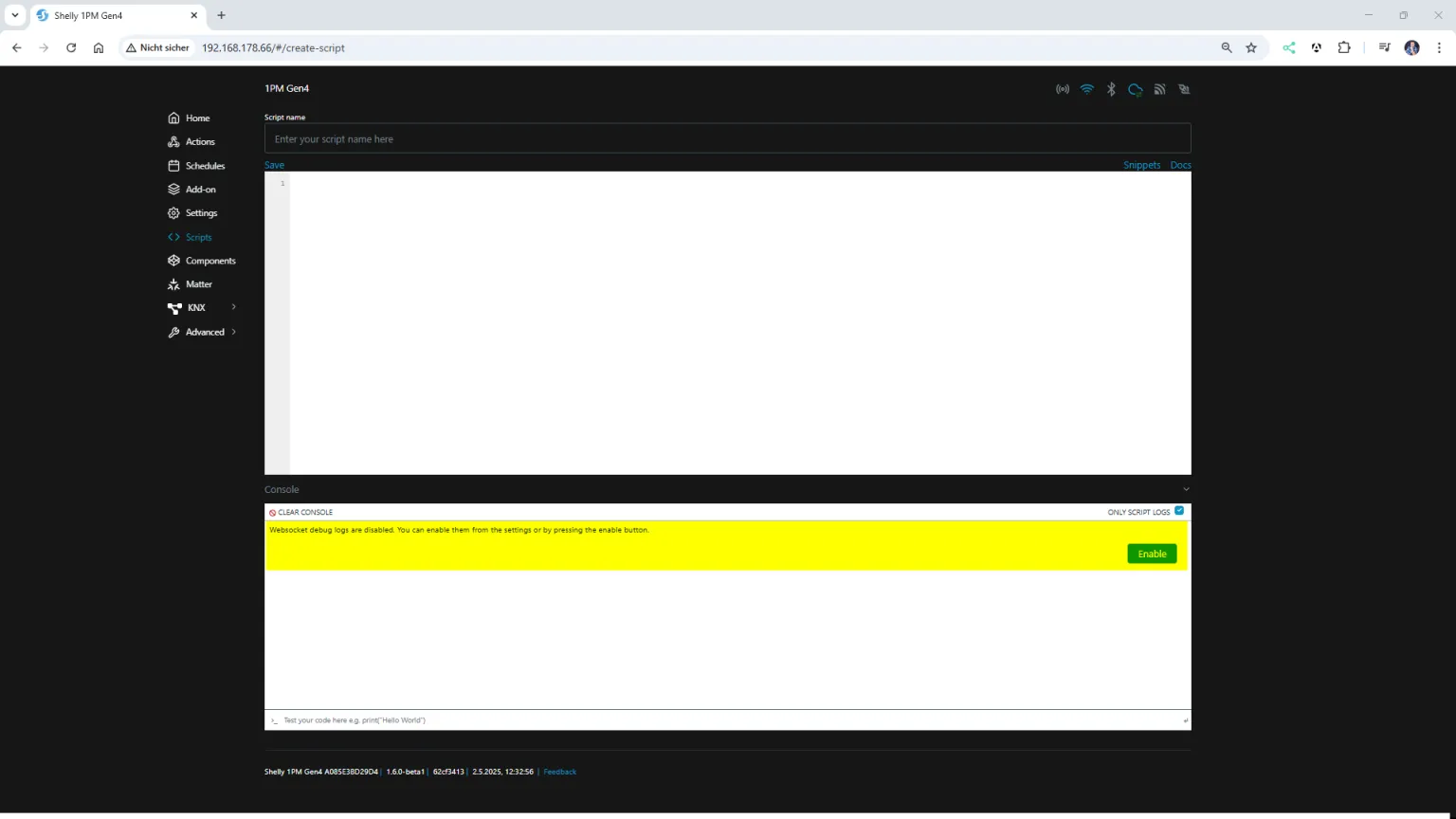Open device Settings from the sidebar
The image size is (1456, 819).
click(x=201, y=212)
